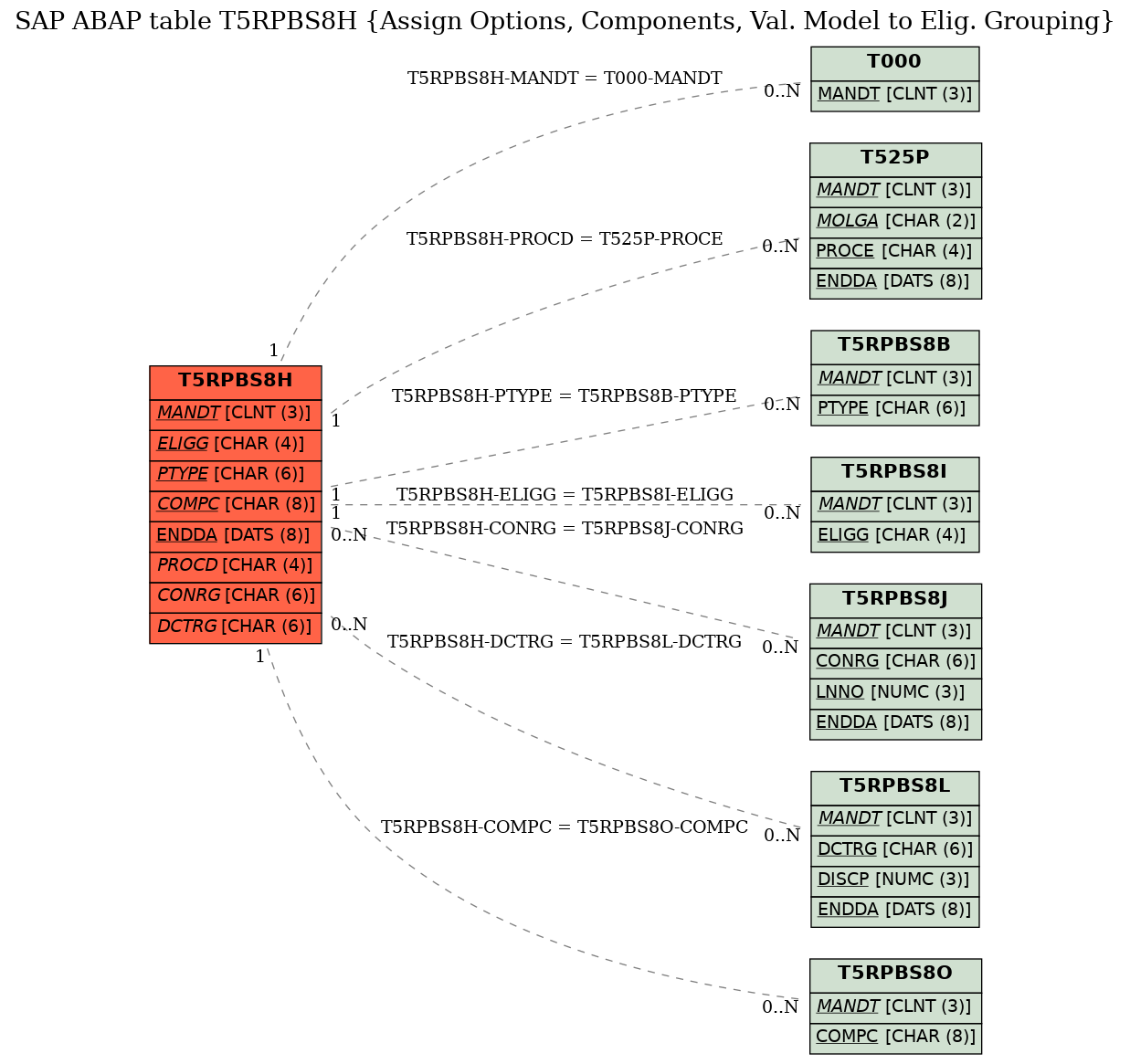1130x1064 pixels.
Task: Click the T5RPBS8H-PTYPE = T5RPBS8B-PTYPE relation label
Action: (565, 396)
